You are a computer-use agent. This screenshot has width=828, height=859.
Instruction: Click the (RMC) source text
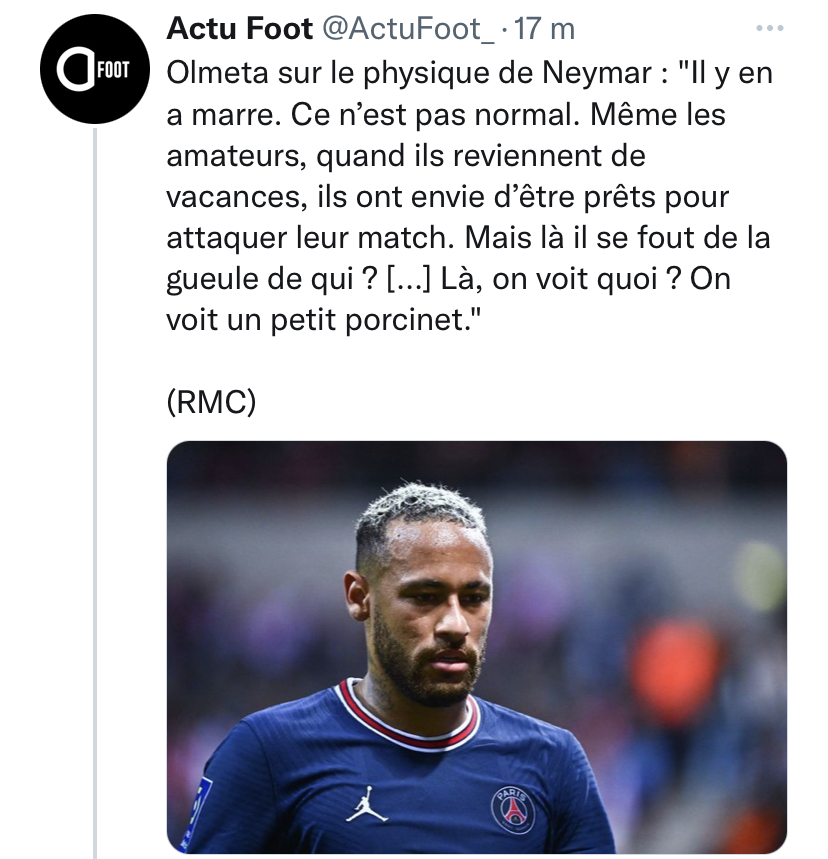[x=211, y=402]
